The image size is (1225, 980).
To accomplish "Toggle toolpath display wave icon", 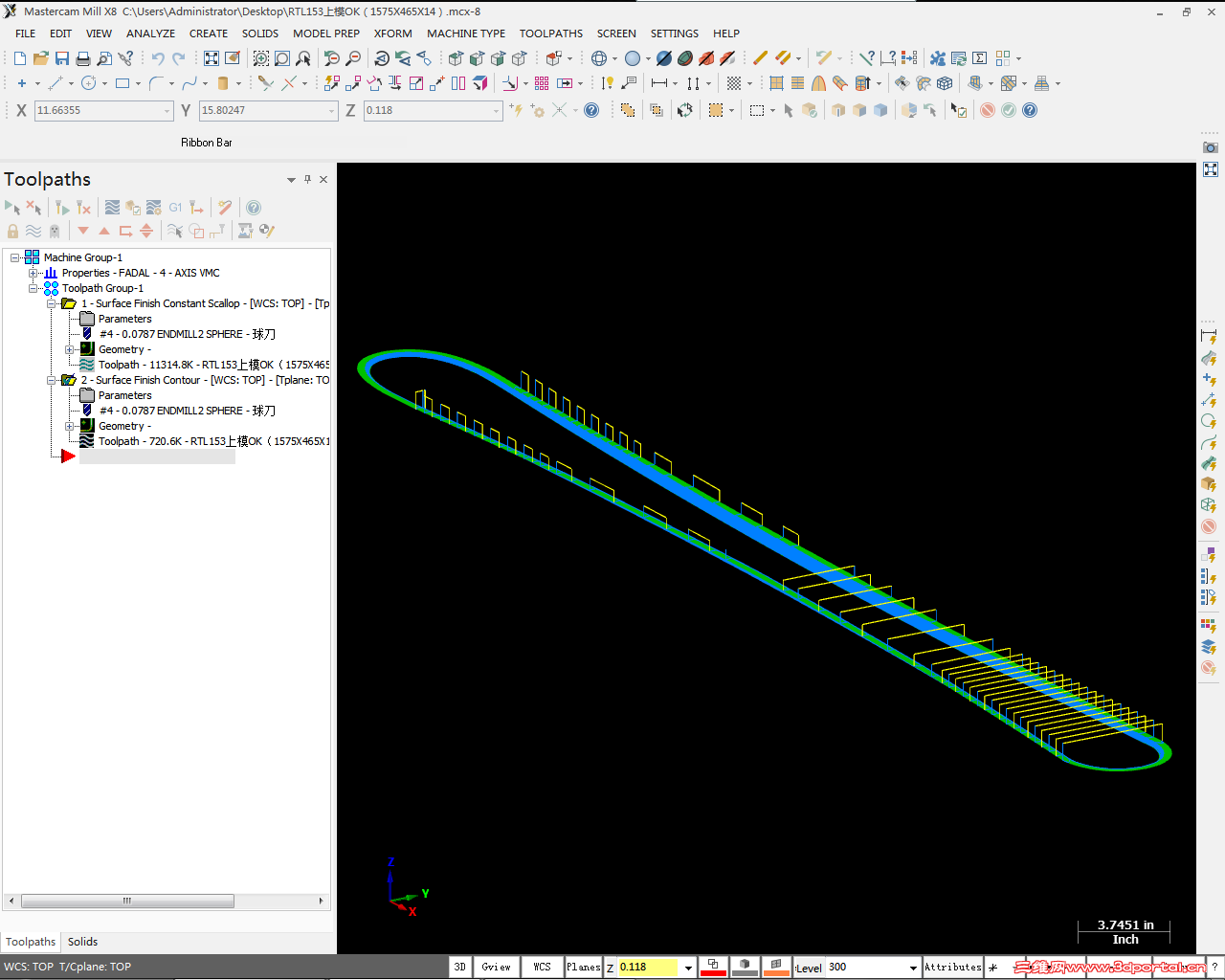I will [33, 231].
